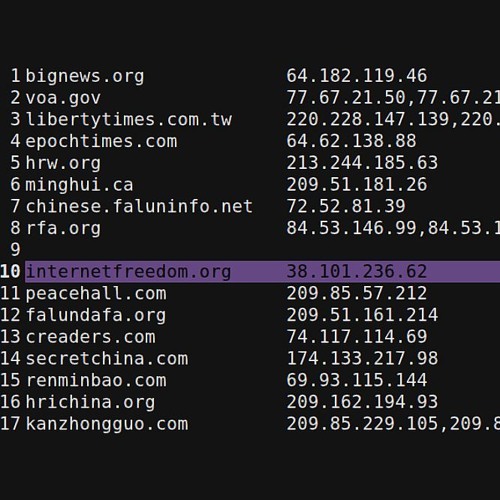Select the voa.gov line
This screenshot has height=500, width=500.
point(63,98)
